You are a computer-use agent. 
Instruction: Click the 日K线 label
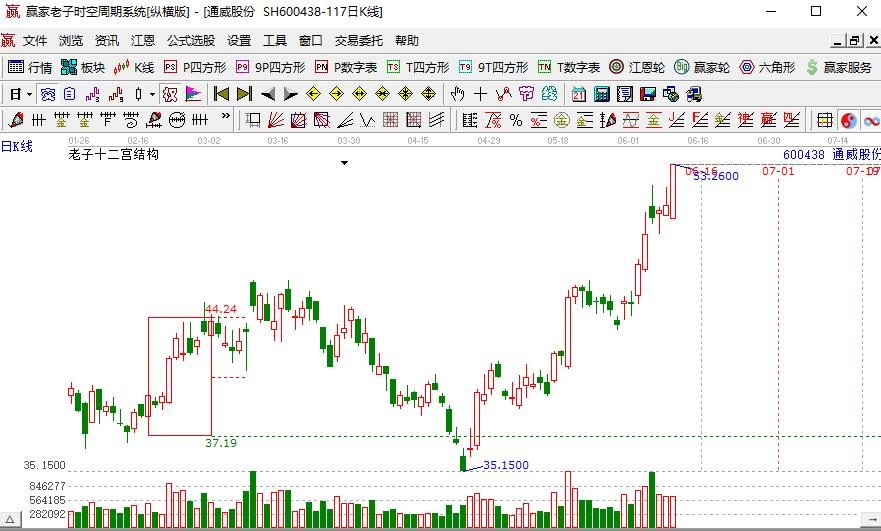(17, 147)
